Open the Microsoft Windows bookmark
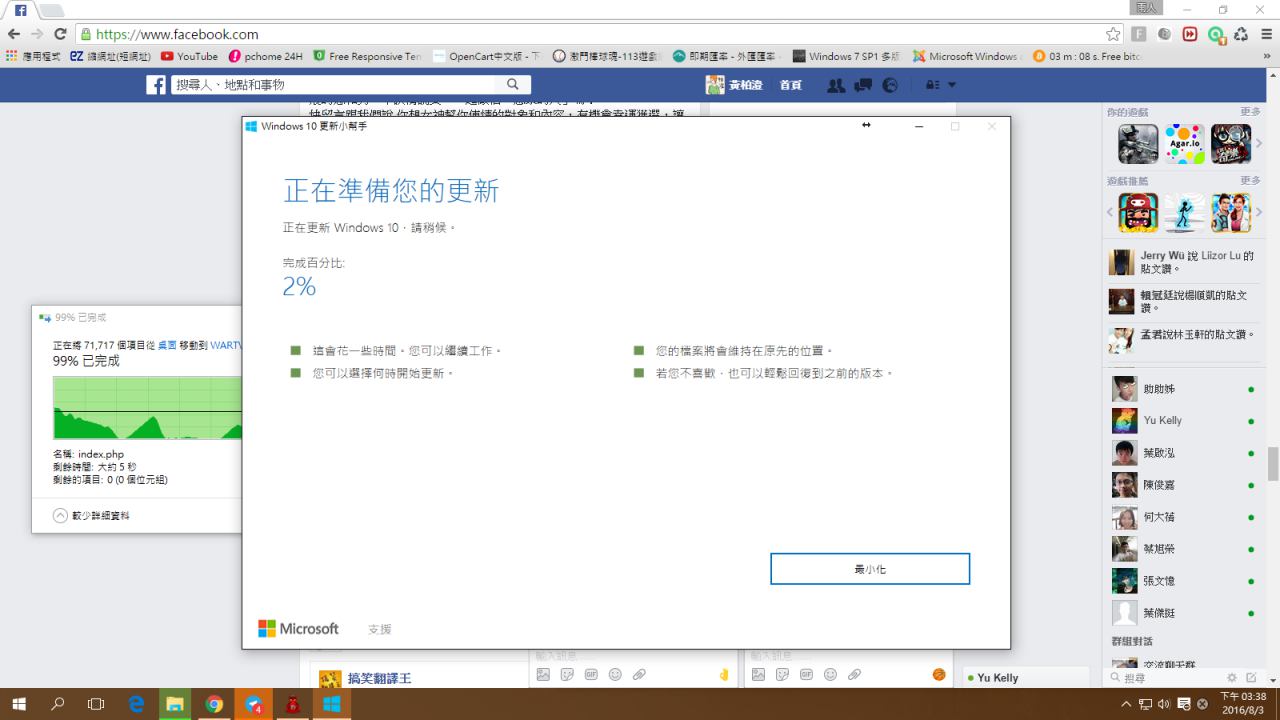The height and width of the screenshot is (720, 1280). (x=965, y=56)
